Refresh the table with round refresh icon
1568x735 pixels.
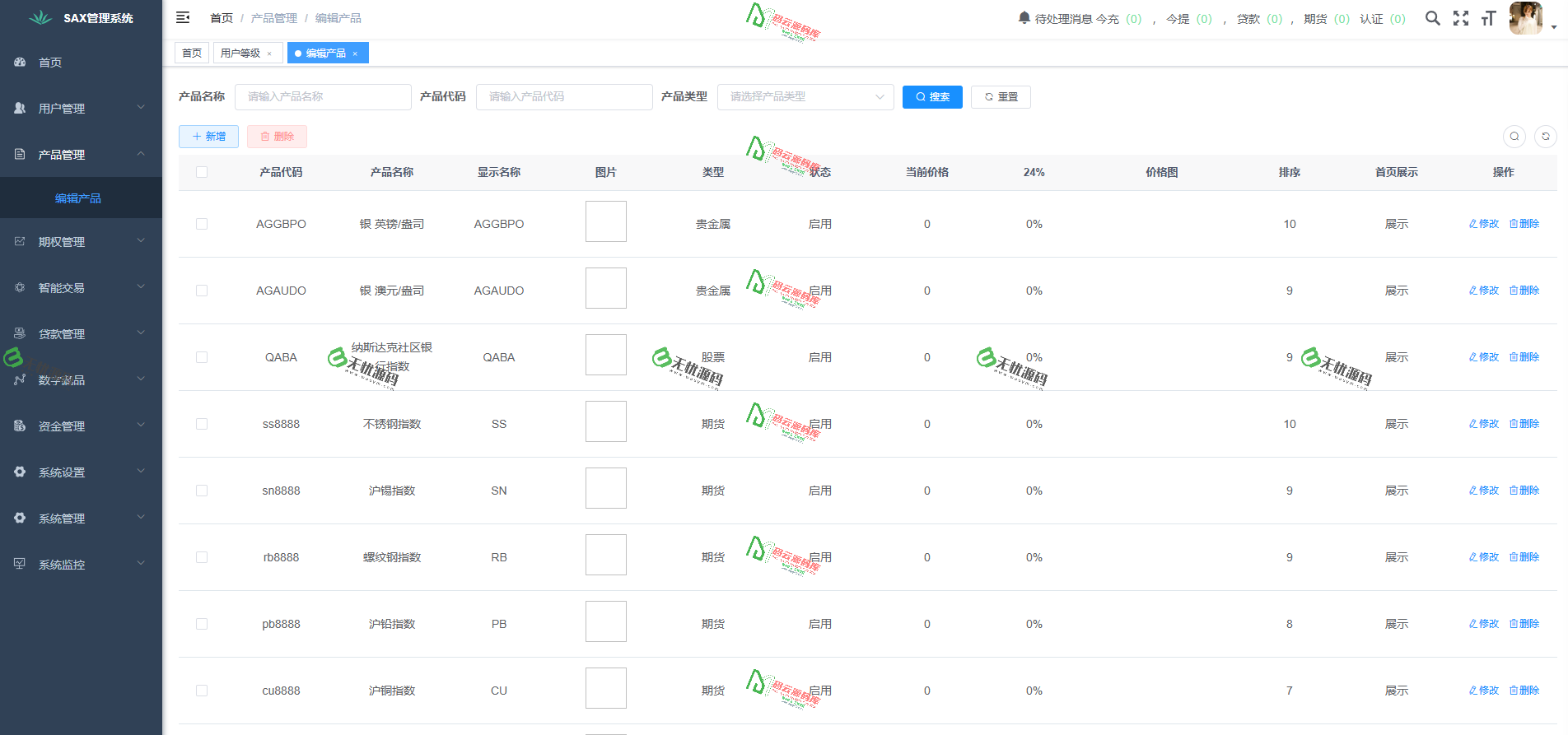point(1546,137)
